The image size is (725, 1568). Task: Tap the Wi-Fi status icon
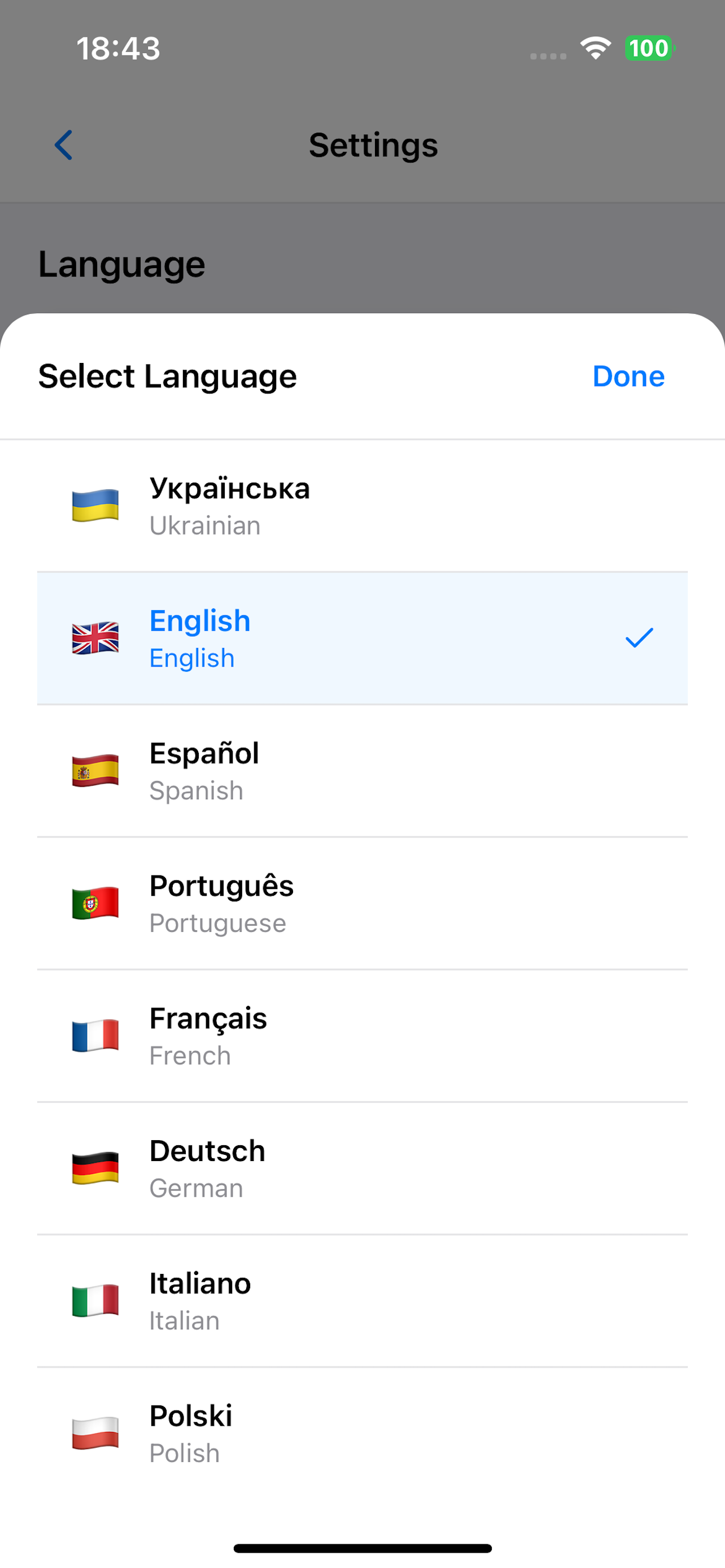pyautogui.click(x=595, y=48)
